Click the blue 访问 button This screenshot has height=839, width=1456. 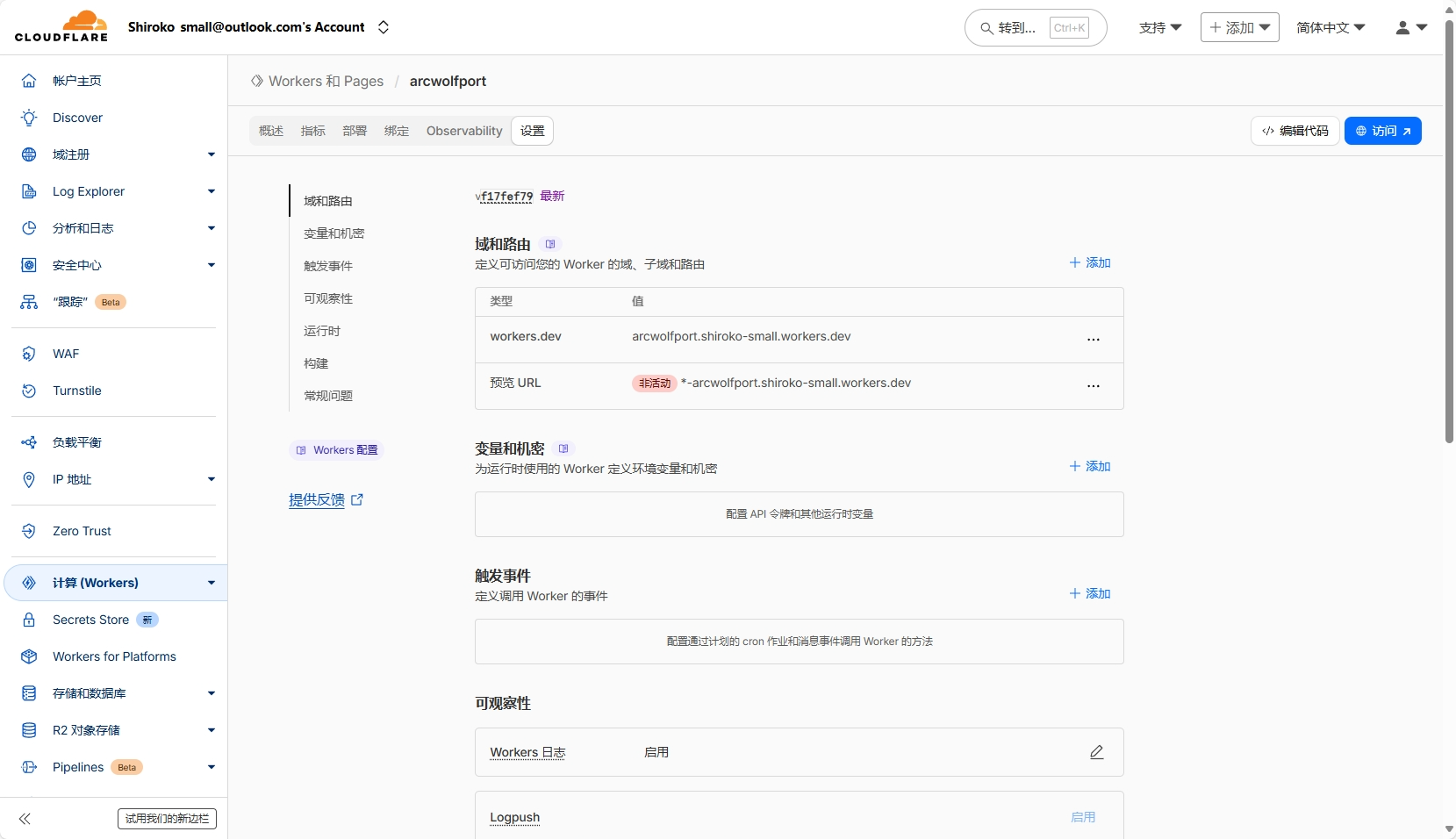pyautogui.click(x=1382, y=131)
